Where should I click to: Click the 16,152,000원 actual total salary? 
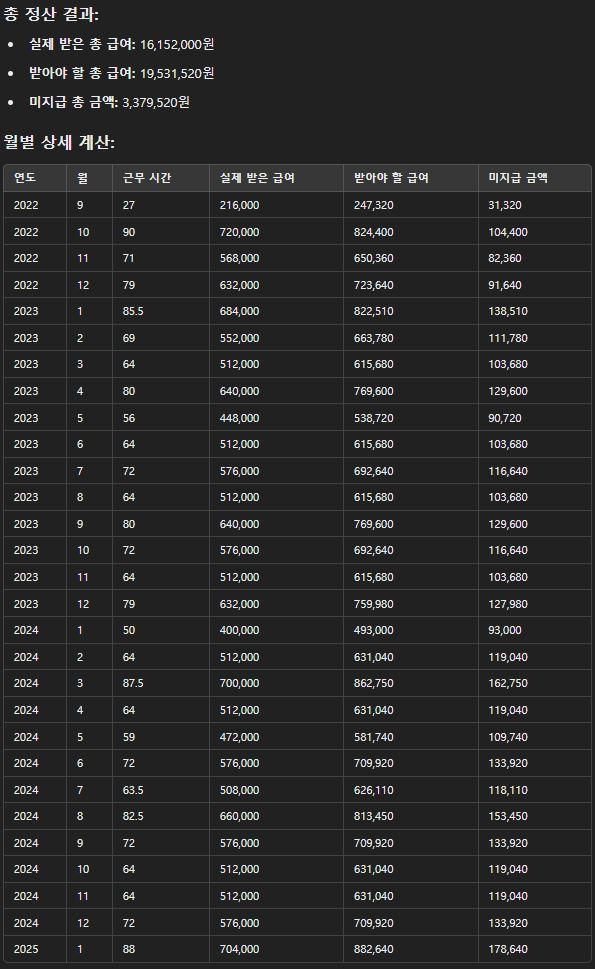177,44
